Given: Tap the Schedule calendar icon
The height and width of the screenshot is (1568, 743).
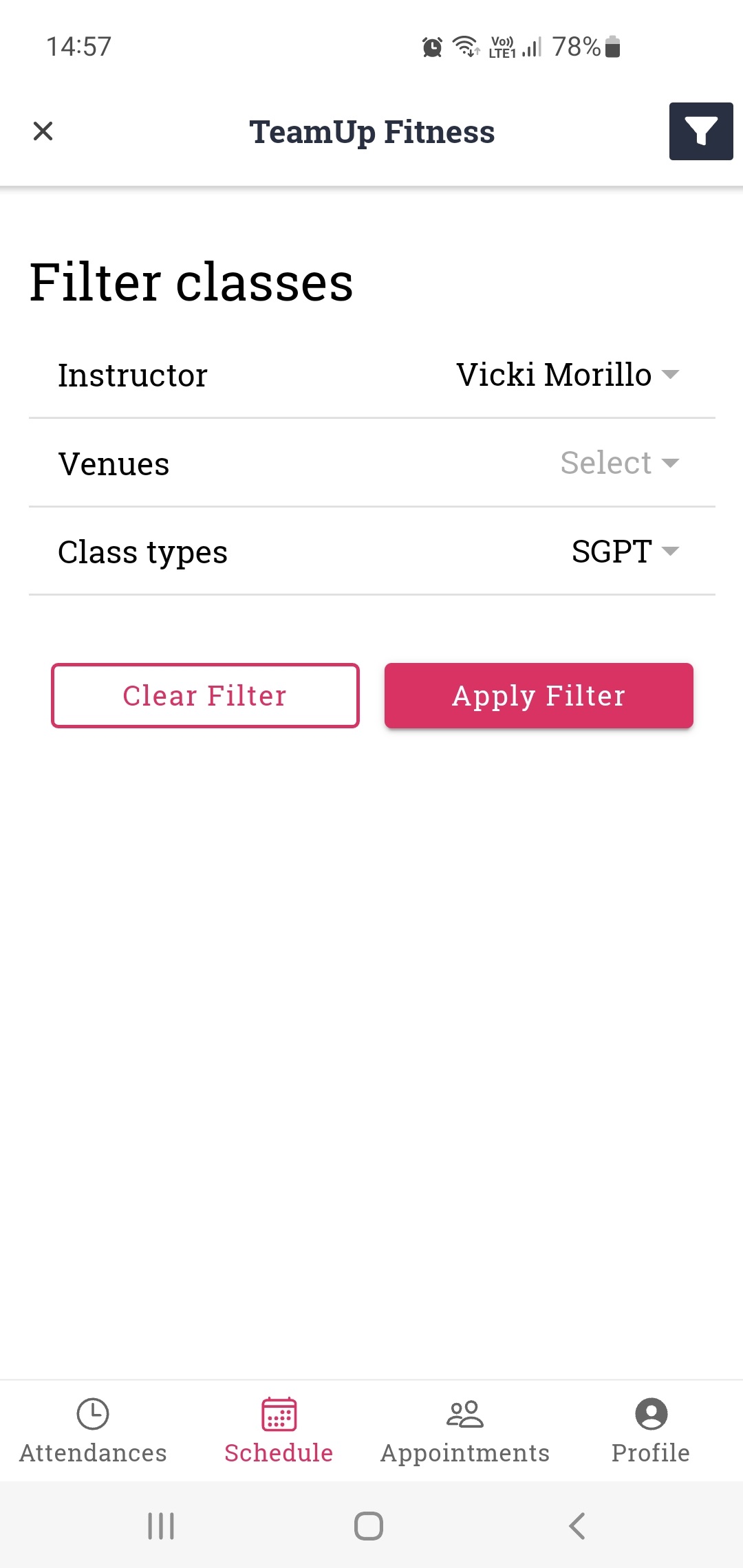Looking at the screenshot, I should click(279, 1414).
